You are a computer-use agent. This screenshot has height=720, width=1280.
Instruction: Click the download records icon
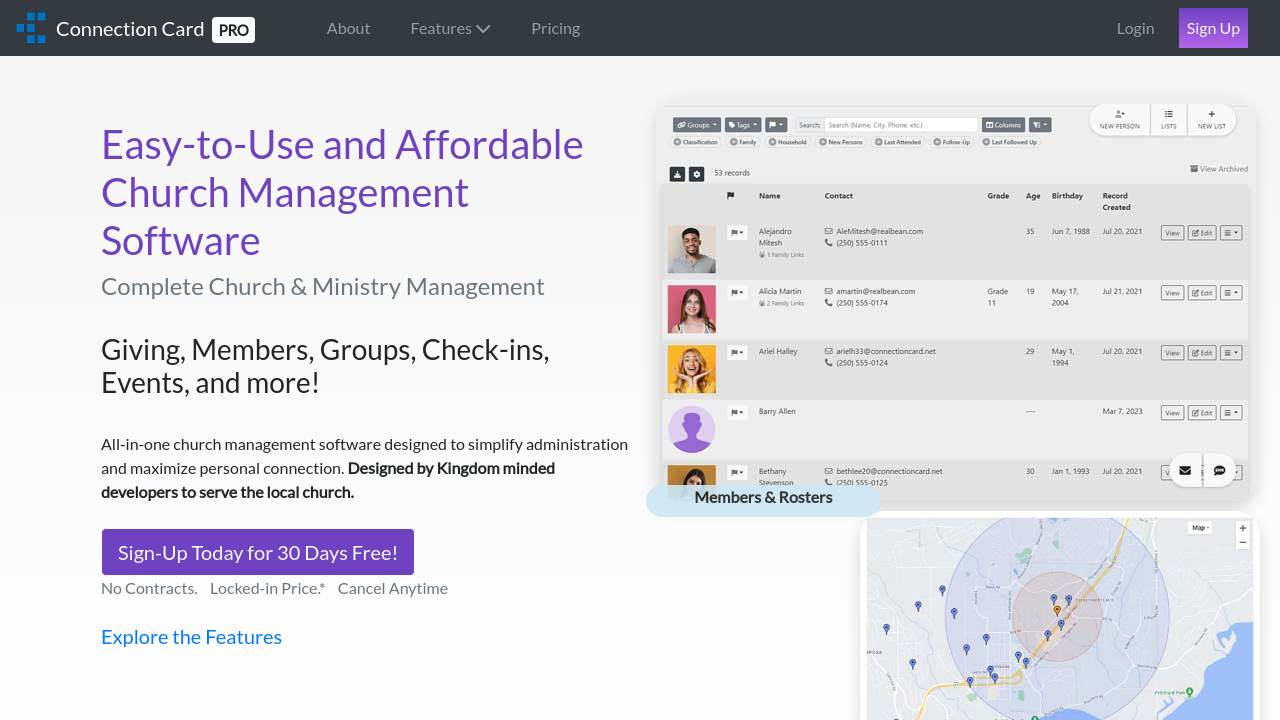[677, 174]
